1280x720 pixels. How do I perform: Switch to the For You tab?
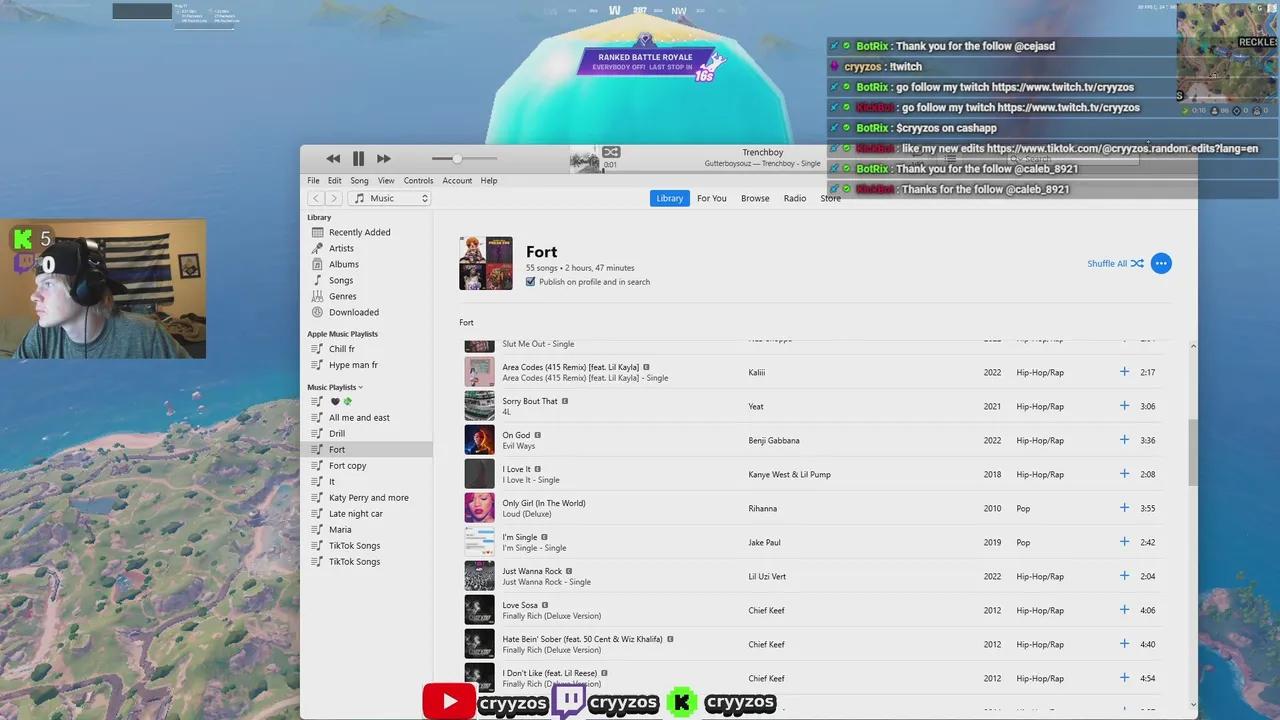pyautogui.click(x=712, y=198)
